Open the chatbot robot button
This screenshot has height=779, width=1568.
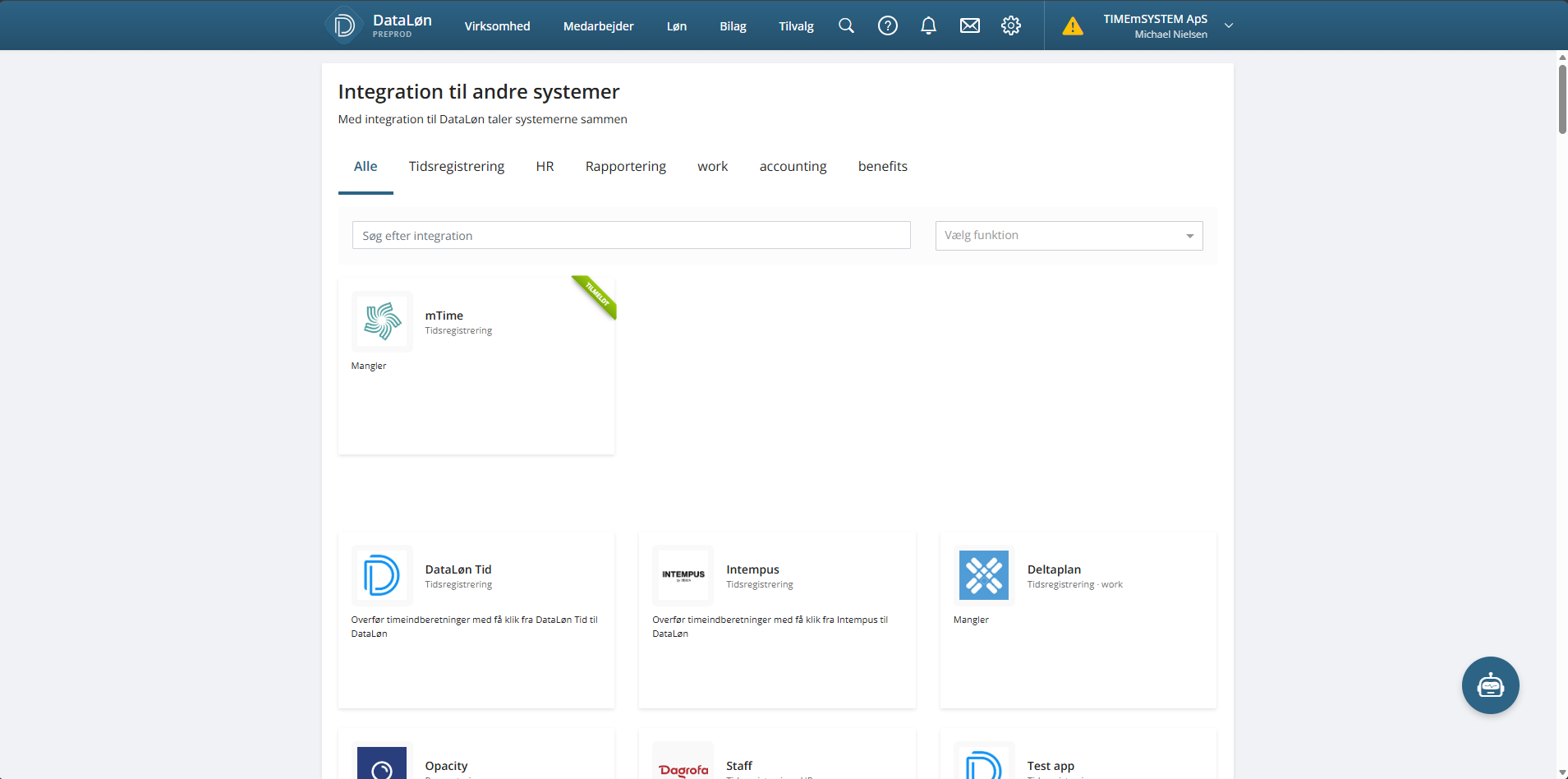(x=1490, y=685)
